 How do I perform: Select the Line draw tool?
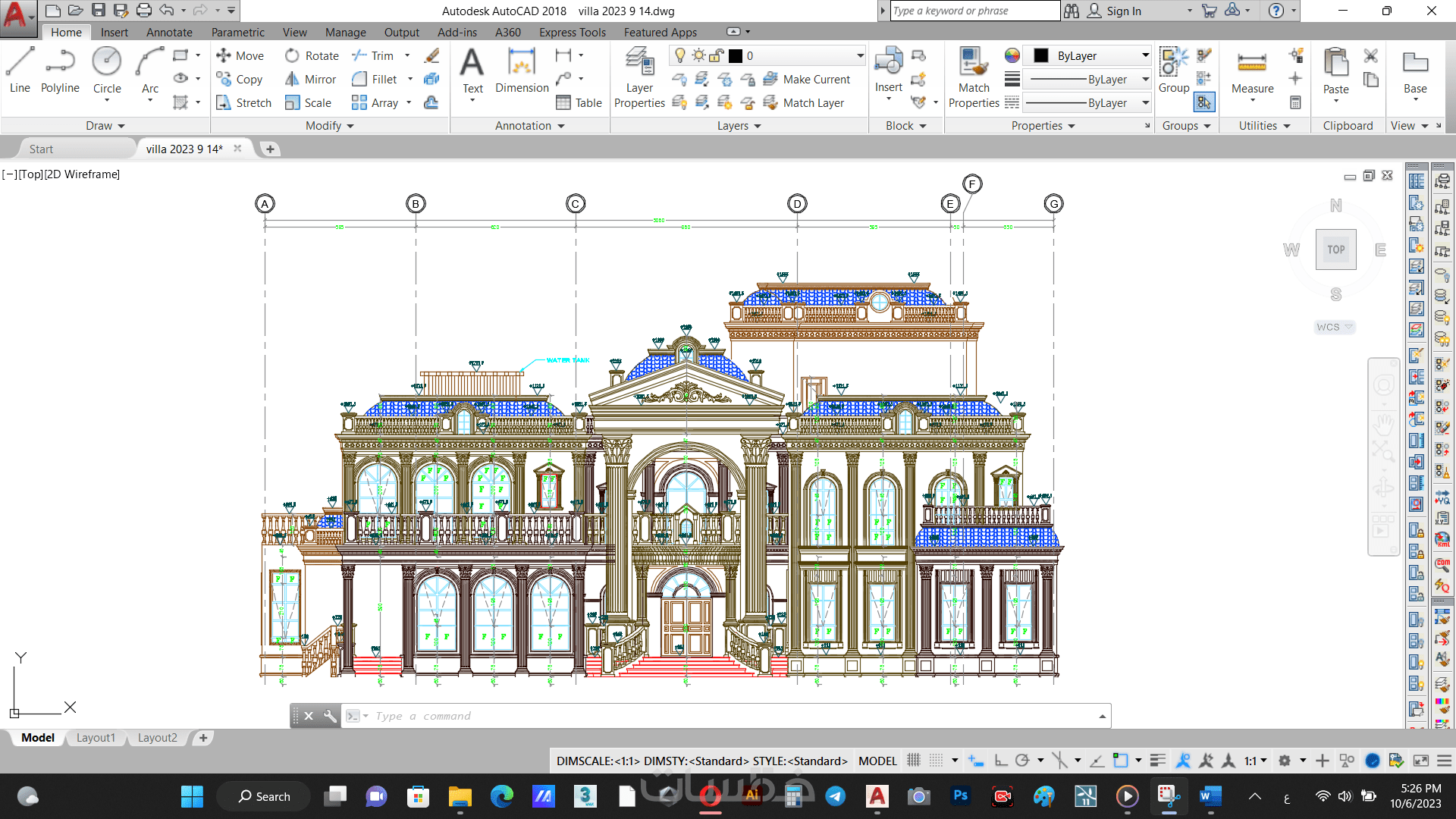pyautogui.click(x=20, y=70)
